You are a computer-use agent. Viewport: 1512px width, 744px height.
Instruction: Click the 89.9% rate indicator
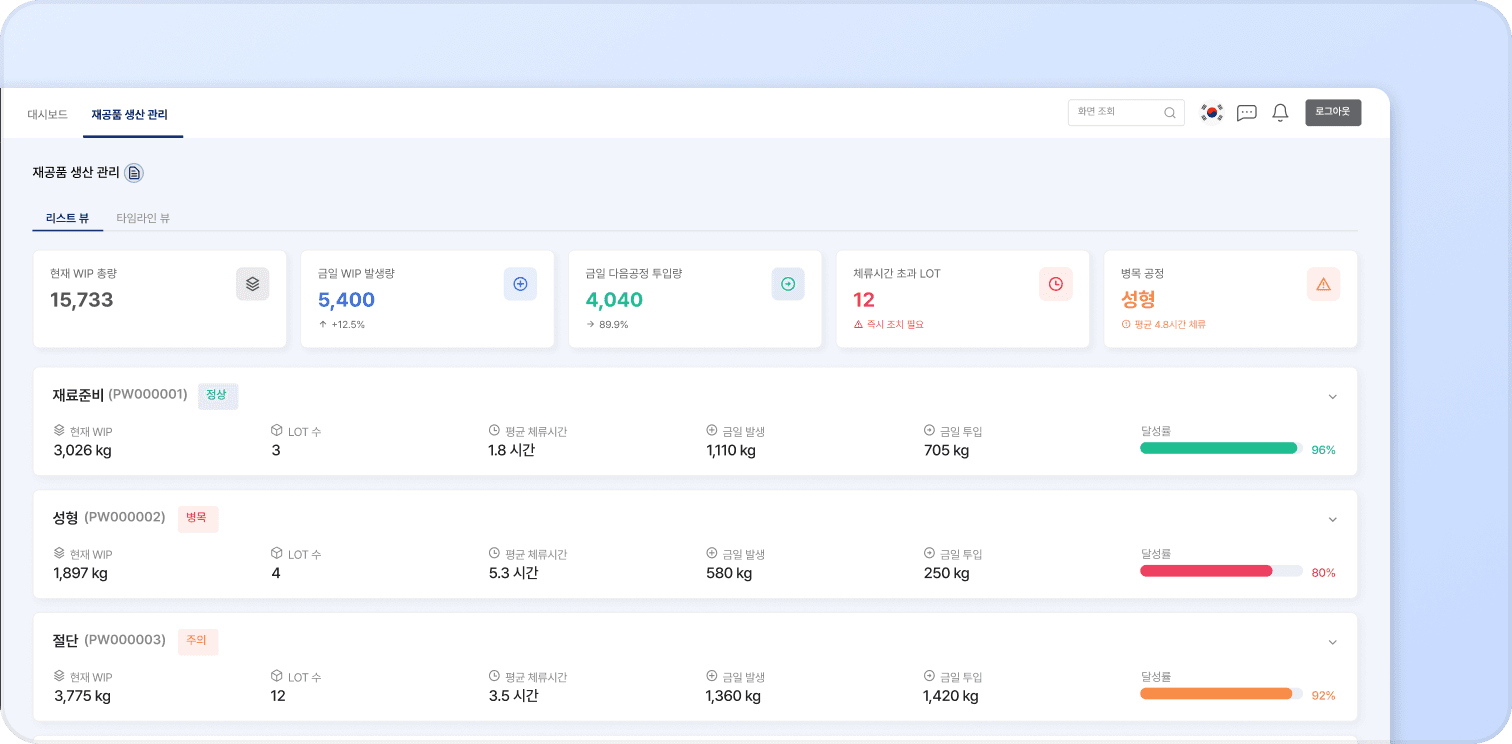(614, 325)
